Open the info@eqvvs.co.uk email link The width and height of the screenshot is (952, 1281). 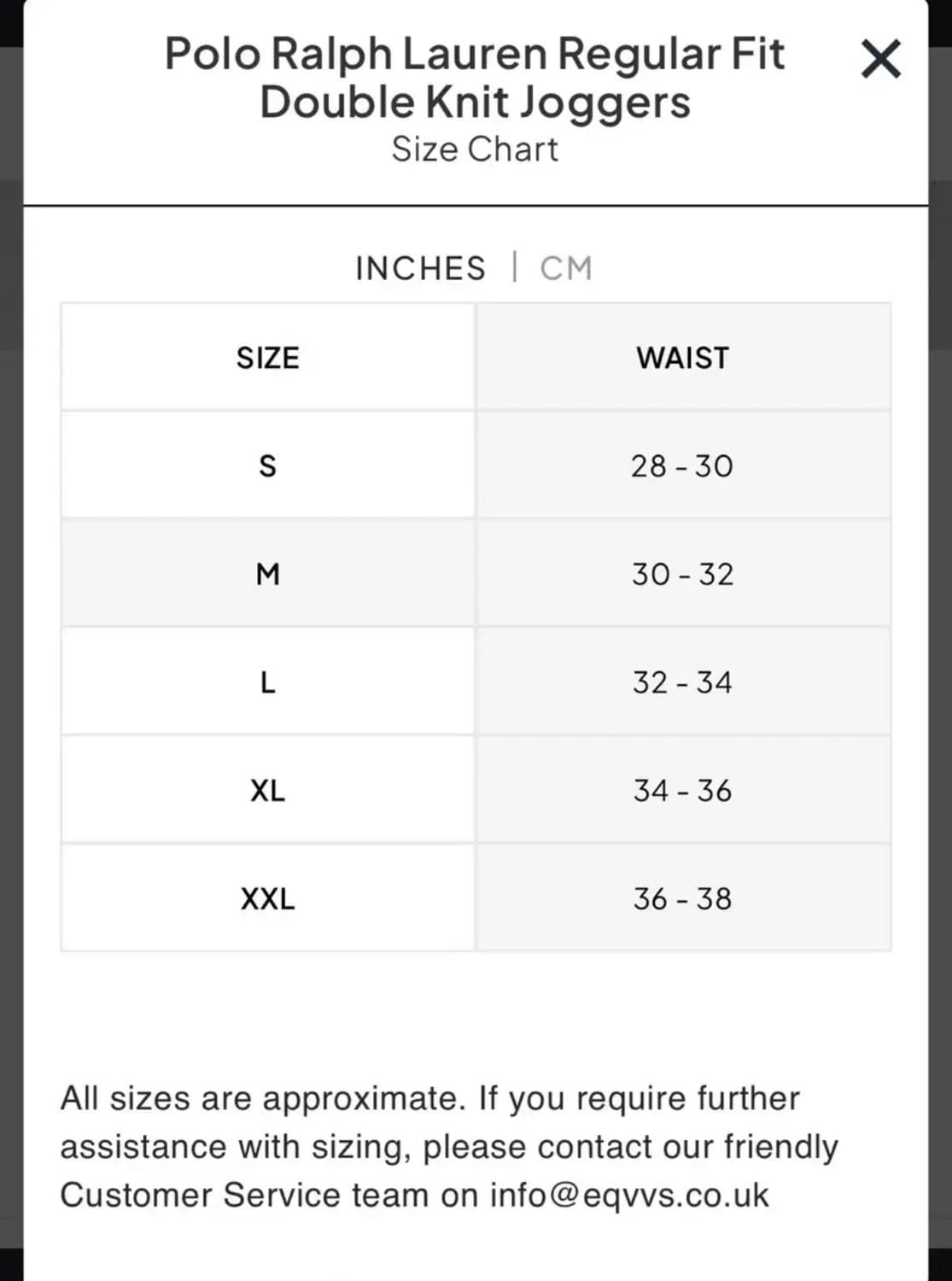tap(629, 1195)
